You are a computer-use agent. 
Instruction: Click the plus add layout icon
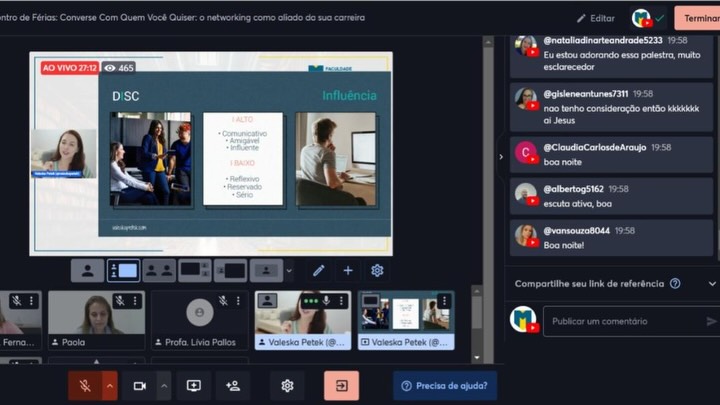pyautogui.click(x=348, y=270)
